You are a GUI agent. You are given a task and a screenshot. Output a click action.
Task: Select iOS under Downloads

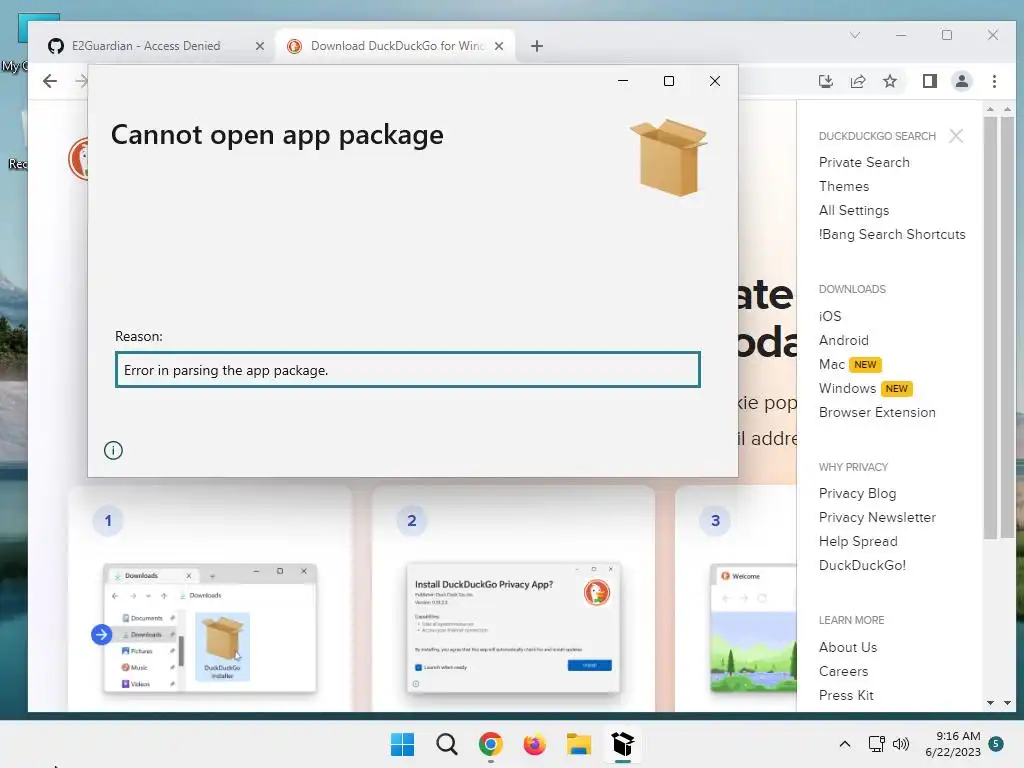pos(830,316)
